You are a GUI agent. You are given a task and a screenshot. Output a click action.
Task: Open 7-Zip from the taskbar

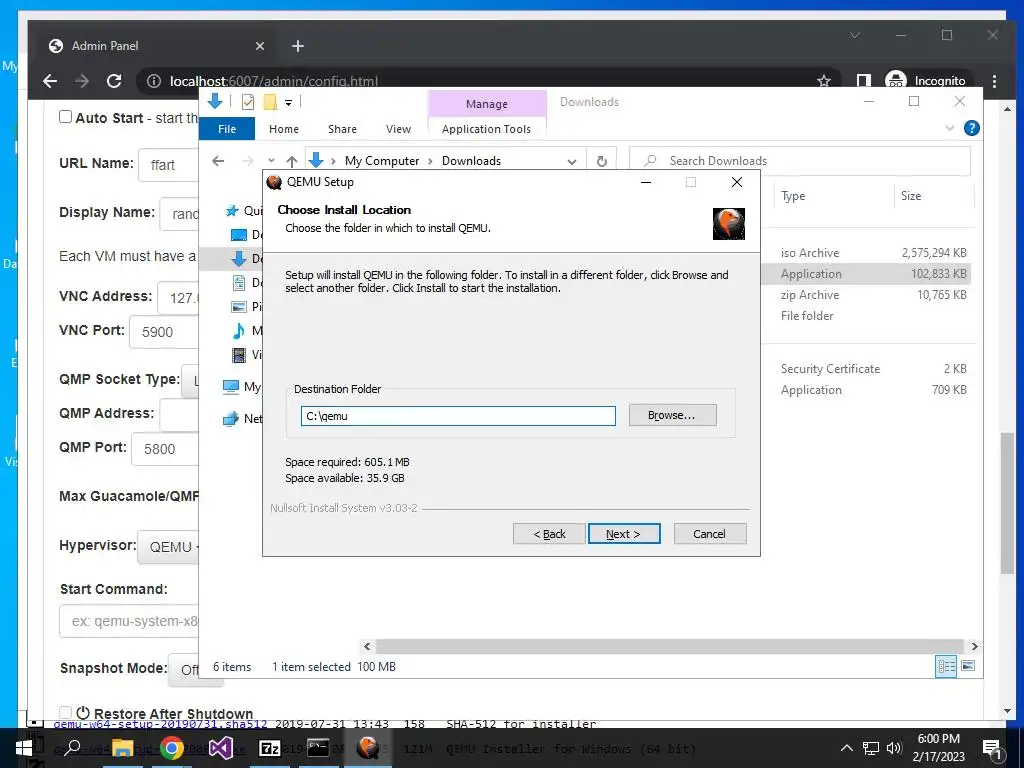pyautogui.click(x=269, y=748)
